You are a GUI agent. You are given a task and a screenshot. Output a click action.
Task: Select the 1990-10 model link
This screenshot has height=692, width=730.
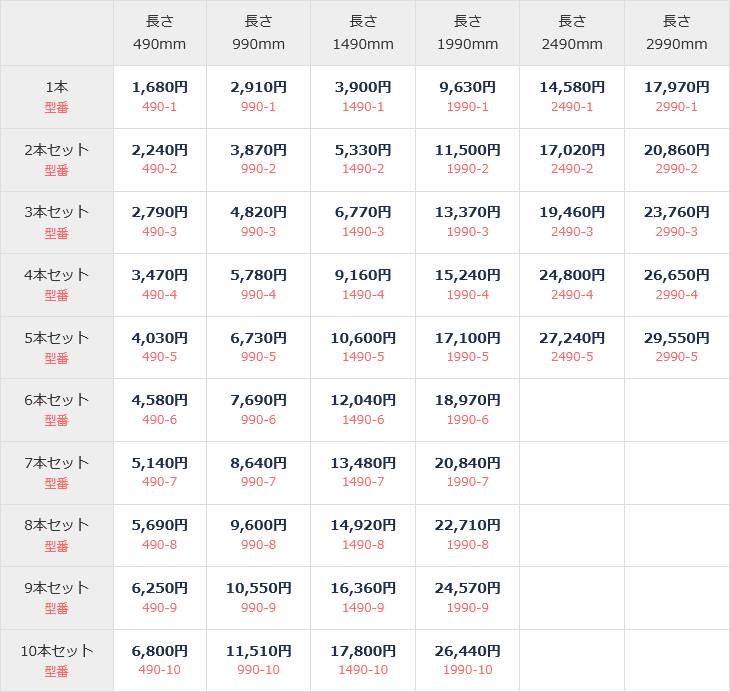pyautogui.click(x=467, y=670)
